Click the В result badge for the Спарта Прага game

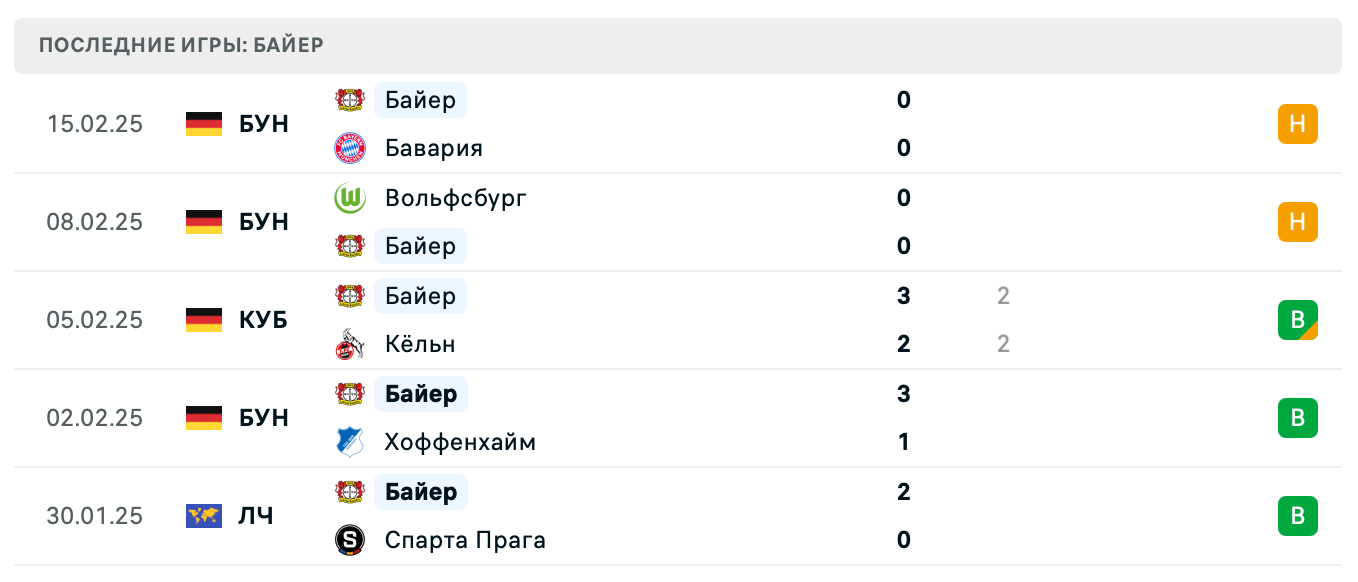(x=1298, y=517)
